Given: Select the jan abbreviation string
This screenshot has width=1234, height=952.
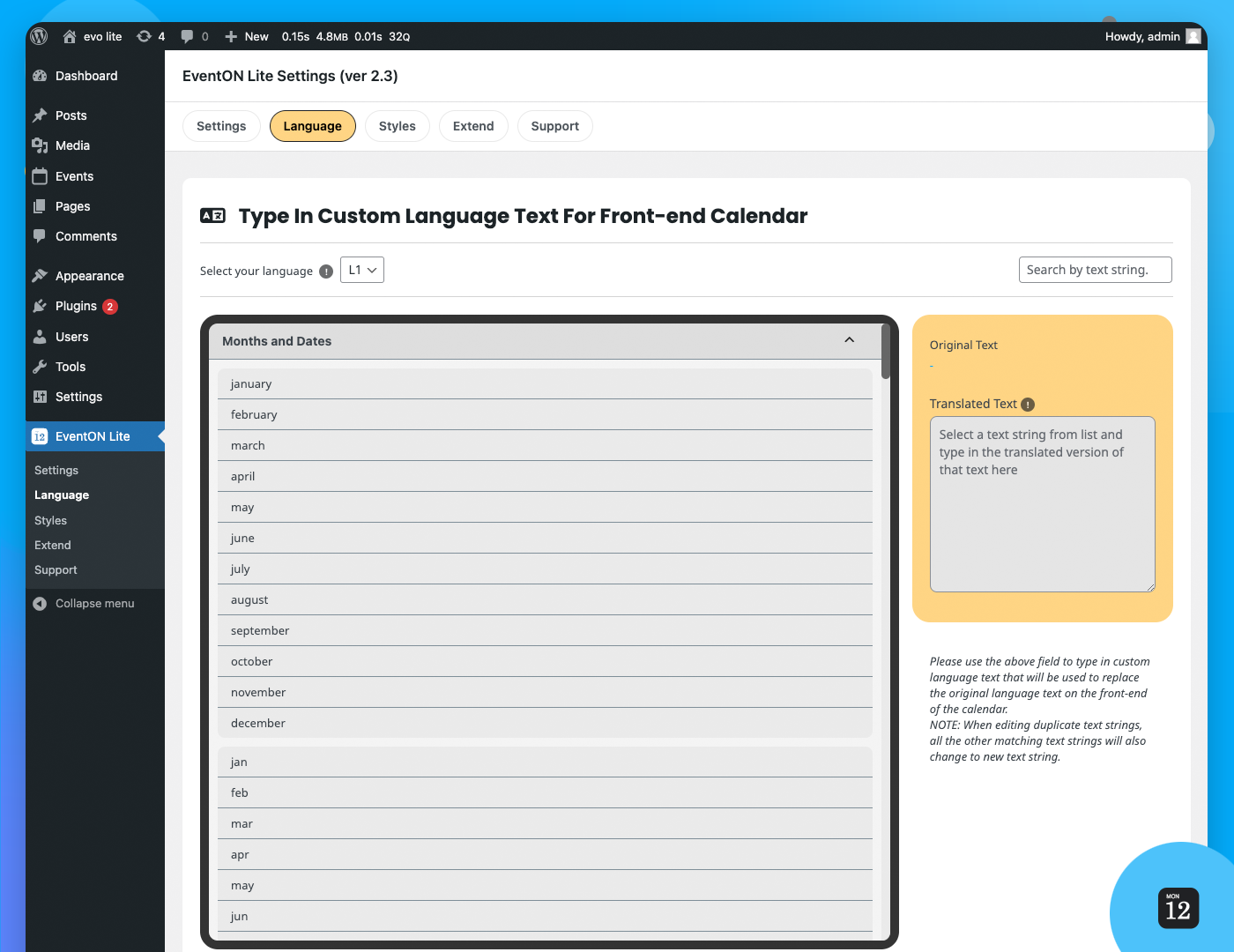Looking at the screenshot, I should [x=545, y=762].
